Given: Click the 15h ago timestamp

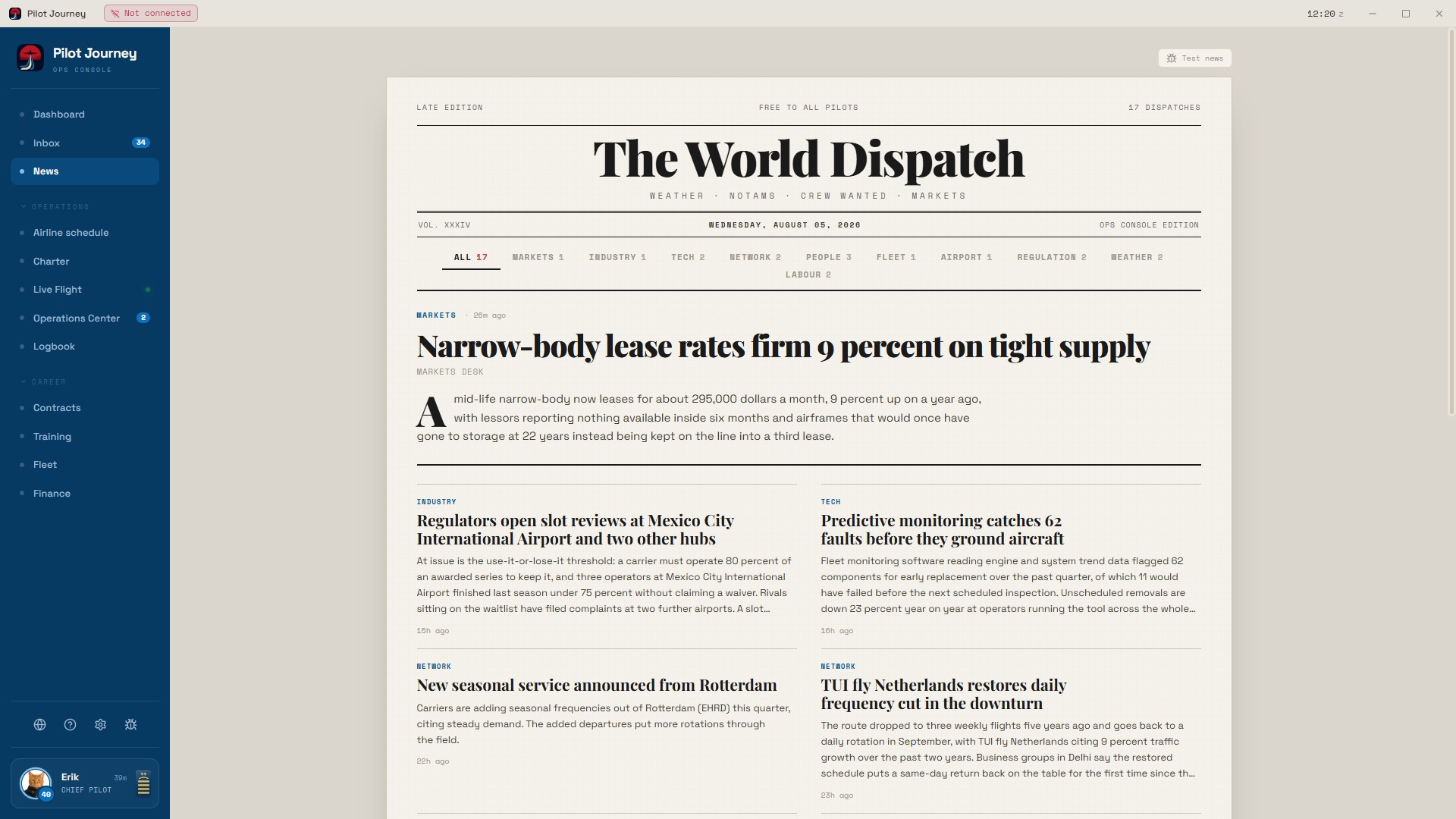Looking at the screenshot, I should 432,631.
